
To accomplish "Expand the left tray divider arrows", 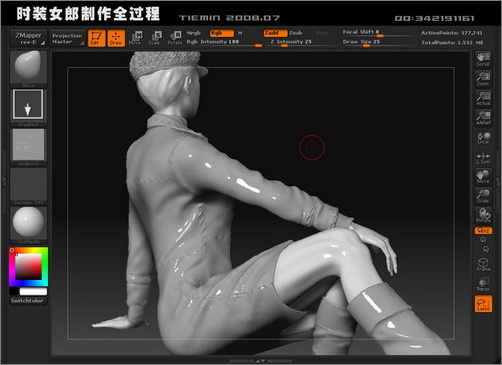I will point(4,182).
